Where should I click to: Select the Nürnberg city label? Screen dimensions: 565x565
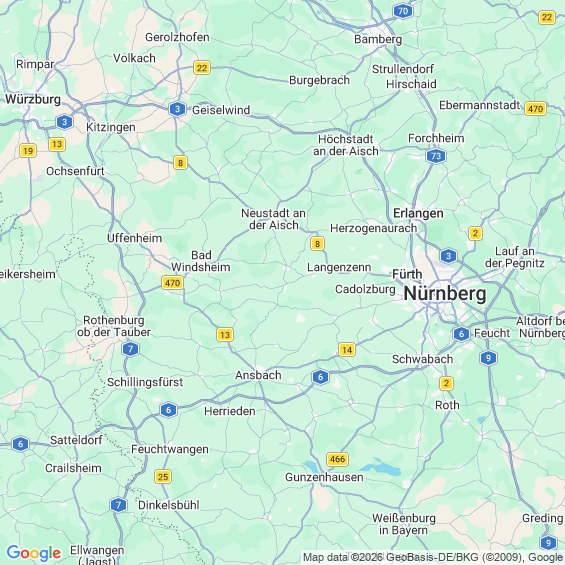[x=445, y=294]
